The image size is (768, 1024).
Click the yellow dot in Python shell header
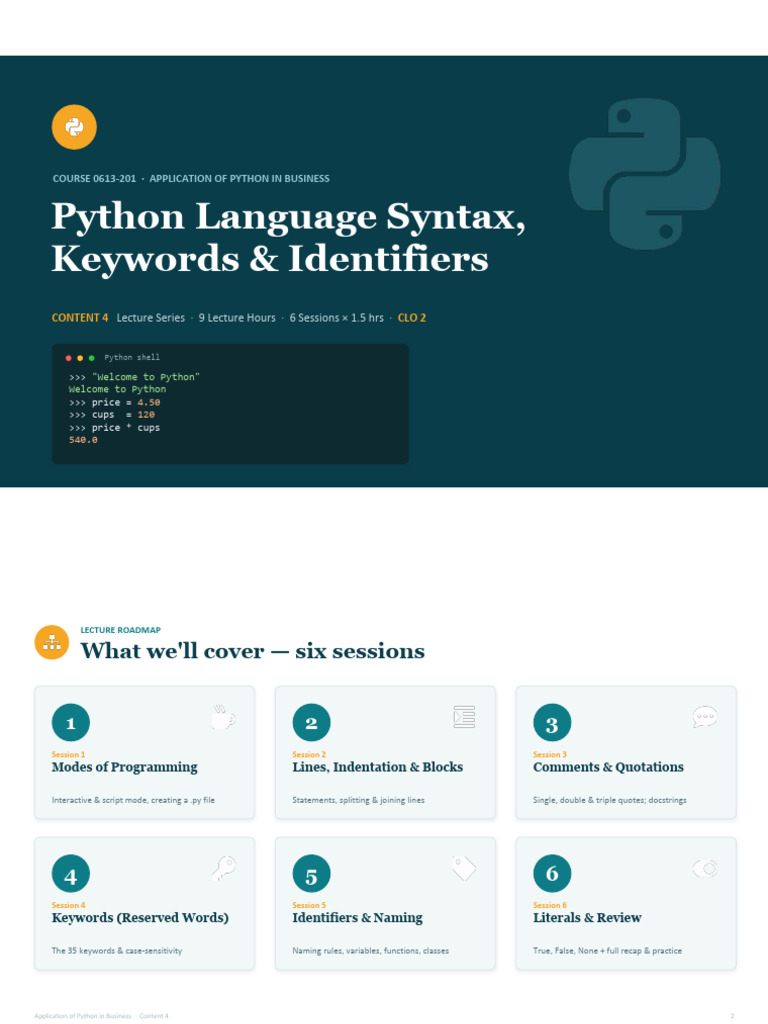click(x=80, y=358)
